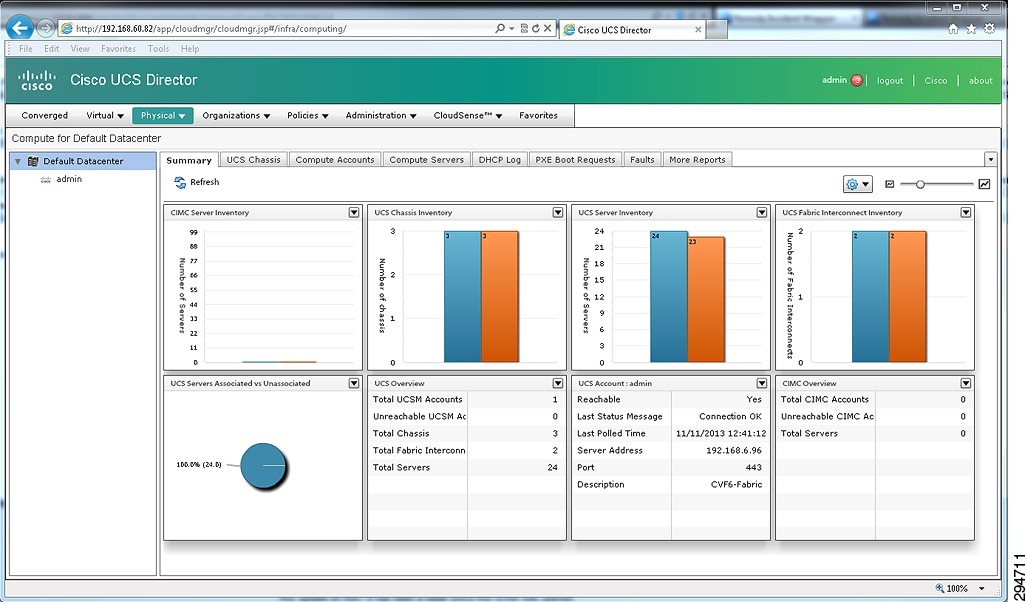1026x602 pixels.
Task: Open the UCS Chassis Inventory widget menu
Action: pos(558,213)
